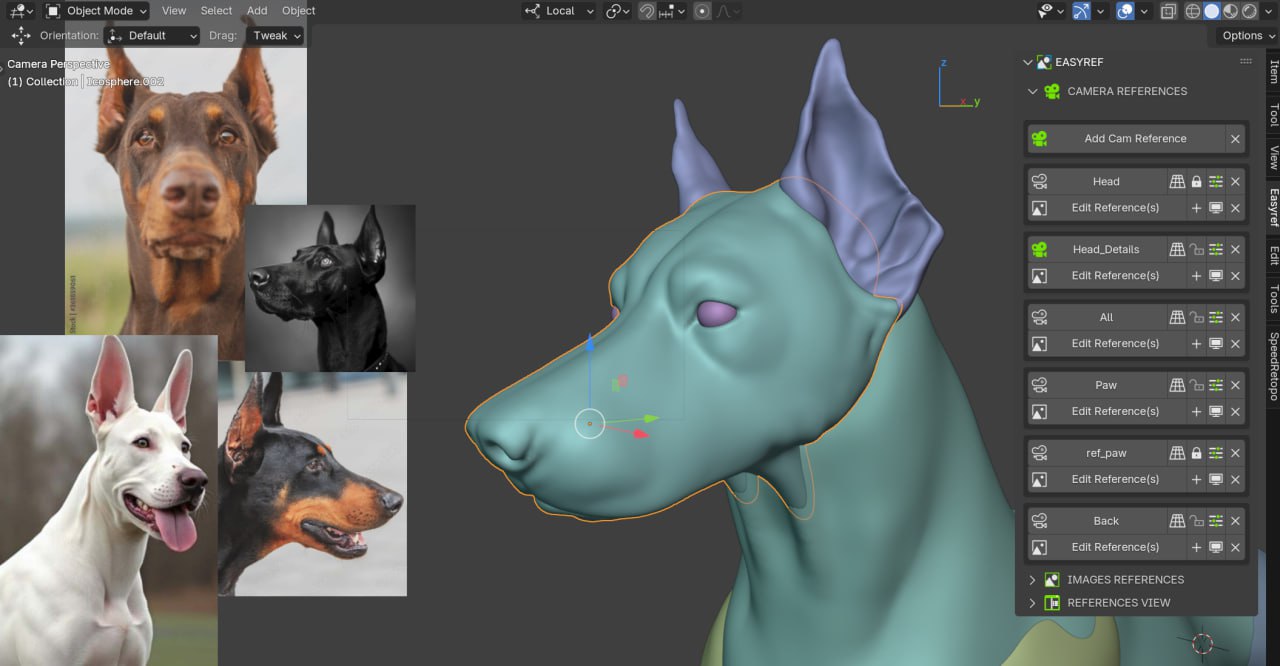Toggle snapping magnet in the header
Image resolution: width=1280 pixels, height=666 pixels.
pos(648,11)
